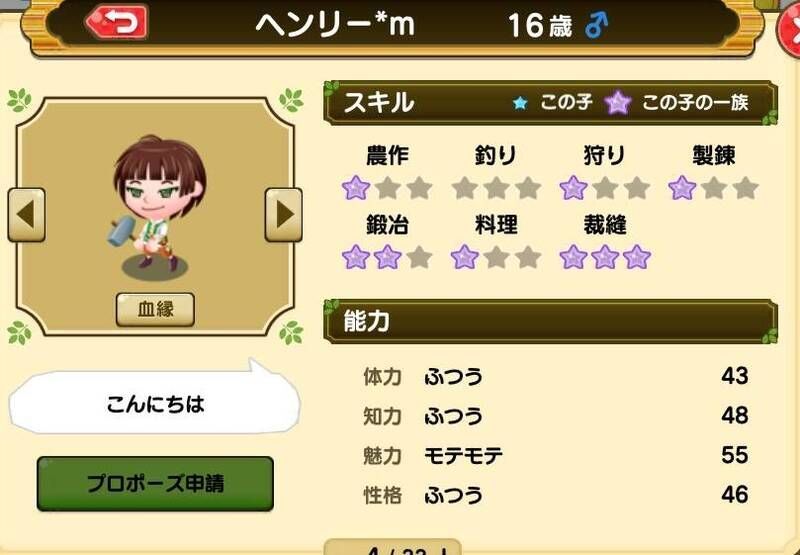This screenshot has height=555, width=800.
Task: Select the スキル section header
Action: tap(551, 103)
